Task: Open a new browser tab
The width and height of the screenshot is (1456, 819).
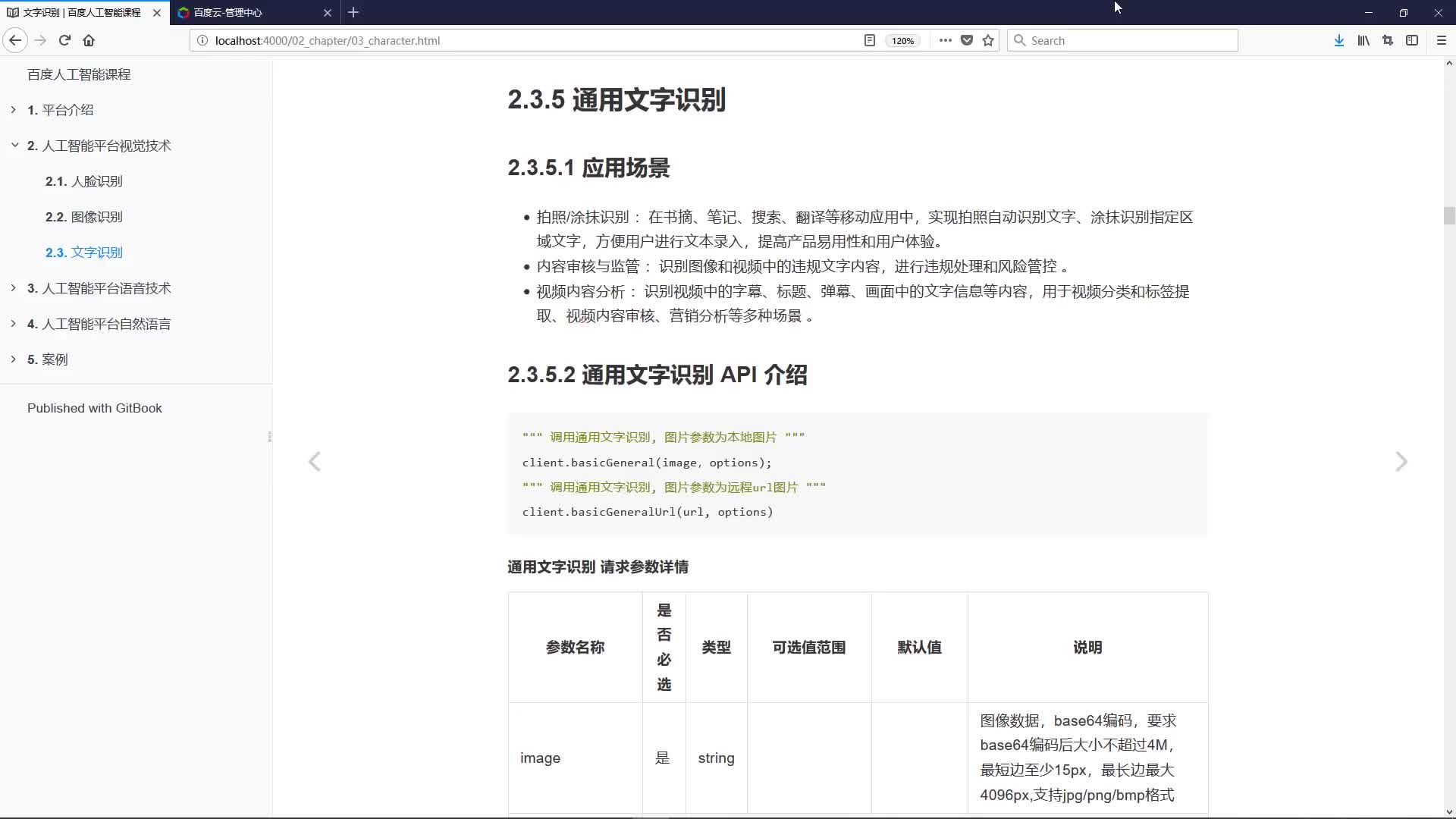Action: coord(353,12)
